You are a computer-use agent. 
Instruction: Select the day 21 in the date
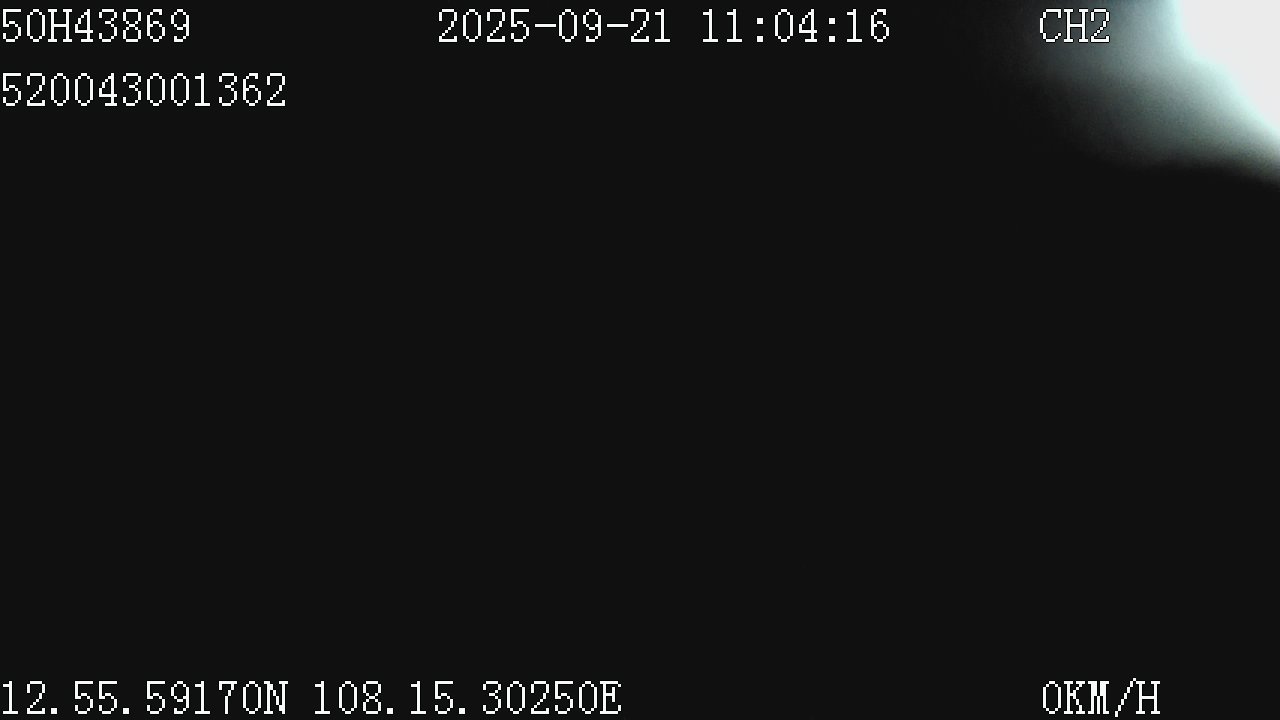tap(650, 27)
